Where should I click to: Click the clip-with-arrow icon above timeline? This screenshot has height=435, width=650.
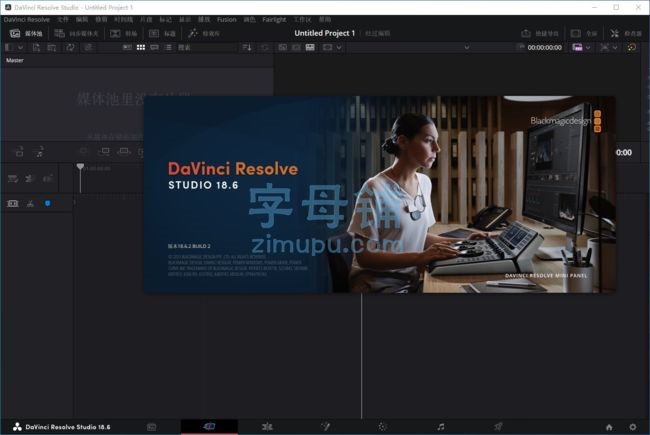(x=19, y=152)
